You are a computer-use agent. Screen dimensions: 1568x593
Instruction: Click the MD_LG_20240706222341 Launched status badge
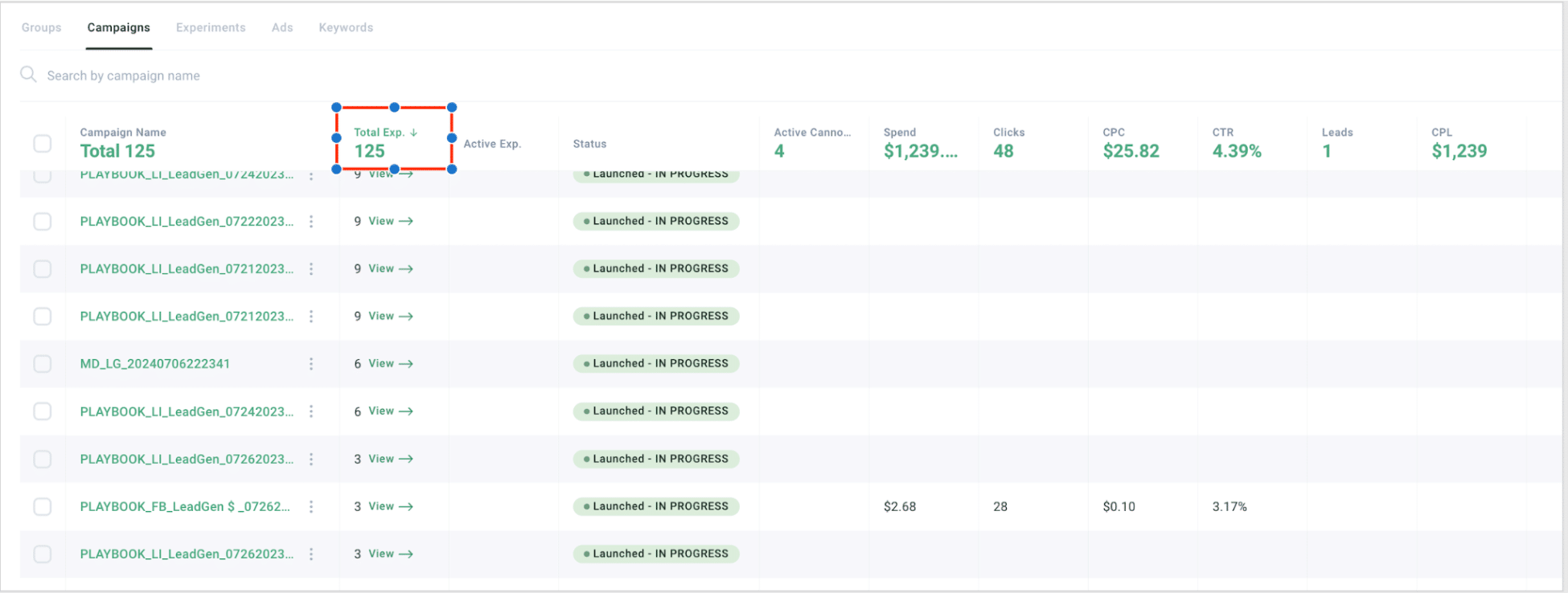point(656,363)
